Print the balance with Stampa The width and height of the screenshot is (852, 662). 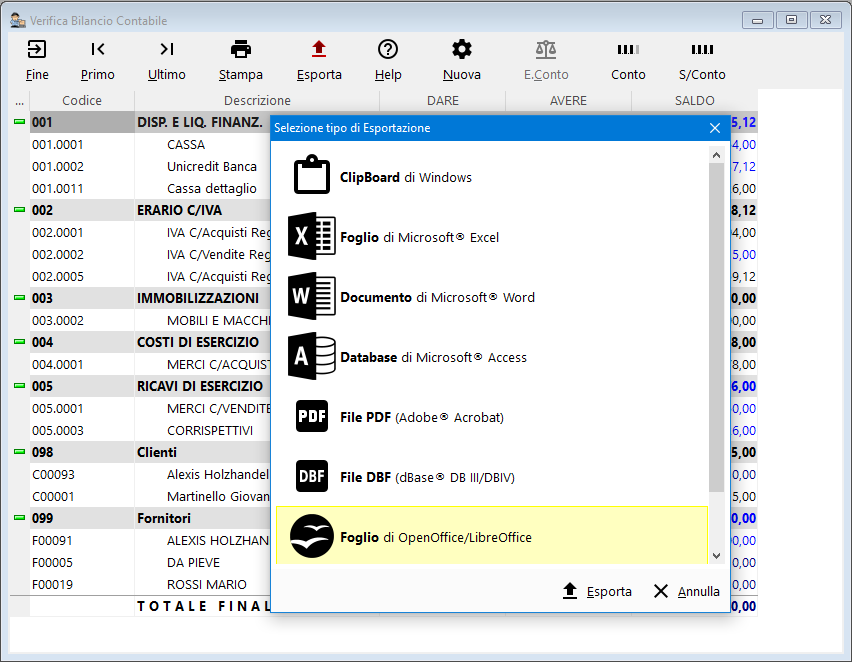[241, 49]
